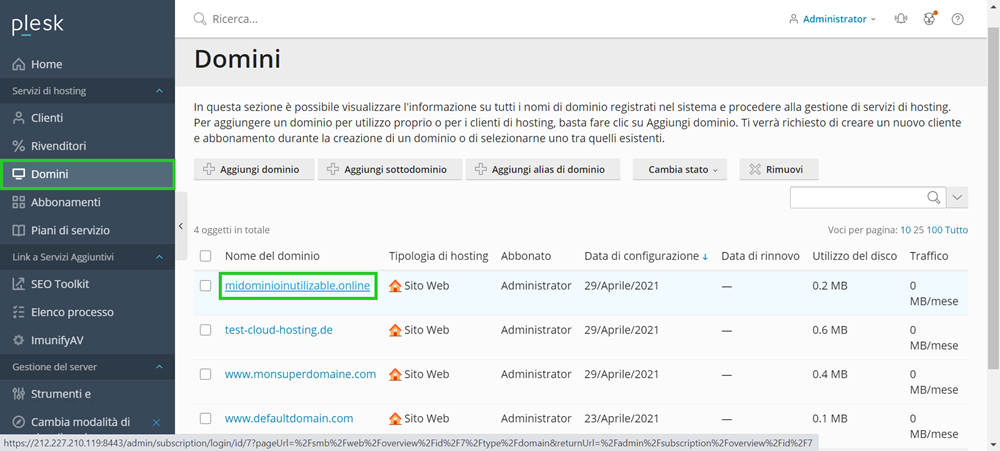
Task: Show 10 entries per page
Action: (905, 230)
